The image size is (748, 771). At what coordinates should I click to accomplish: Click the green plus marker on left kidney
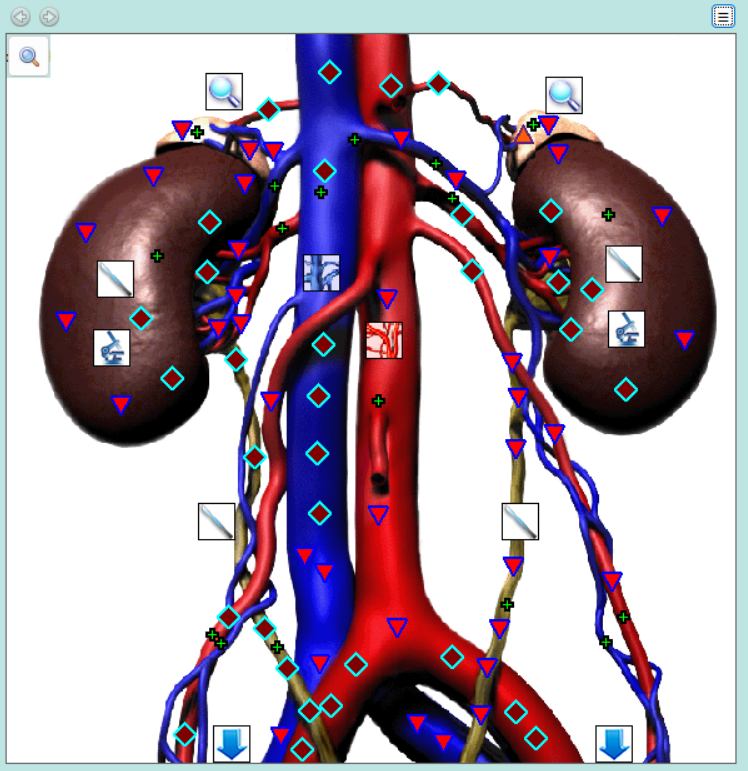[157, 257]
